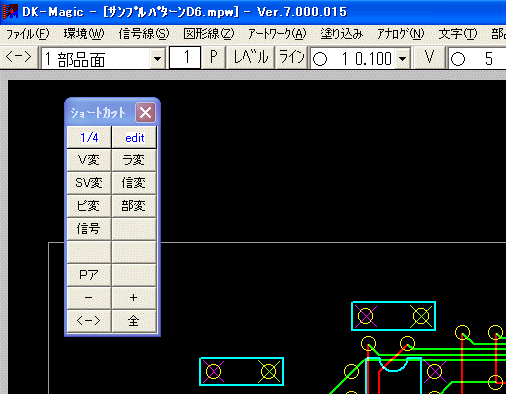Click the SV変 shortcut button
The image size is (506, 394).
(x=89, y=183)
